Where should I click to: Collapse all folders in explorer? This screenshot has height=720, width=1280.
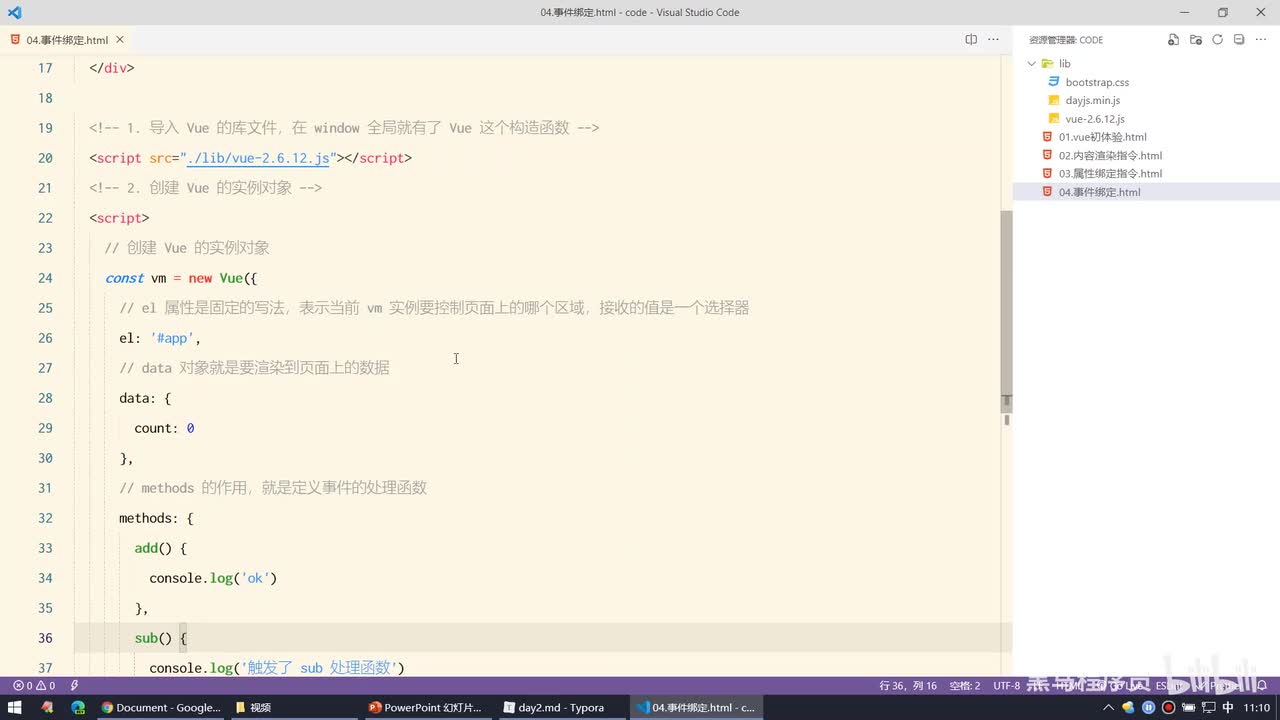click(x=1239, y=40)
